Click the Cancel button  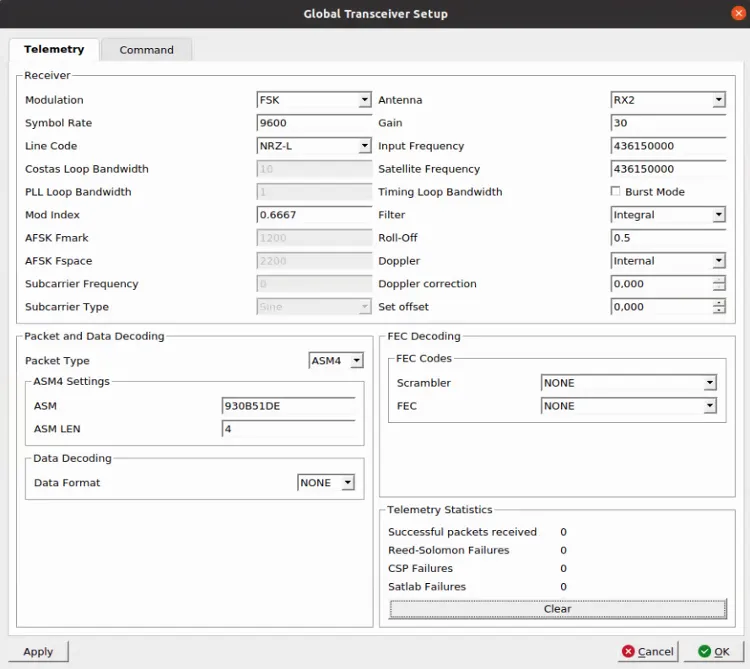point(648,651)
